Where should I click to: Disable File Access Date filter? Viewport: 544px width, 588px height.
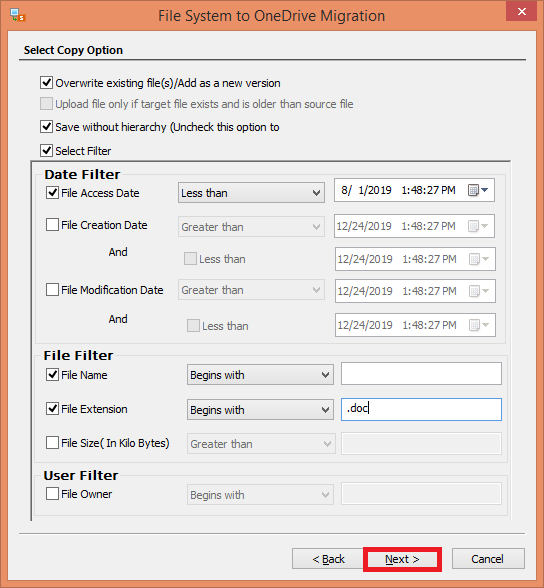[52, 193]
